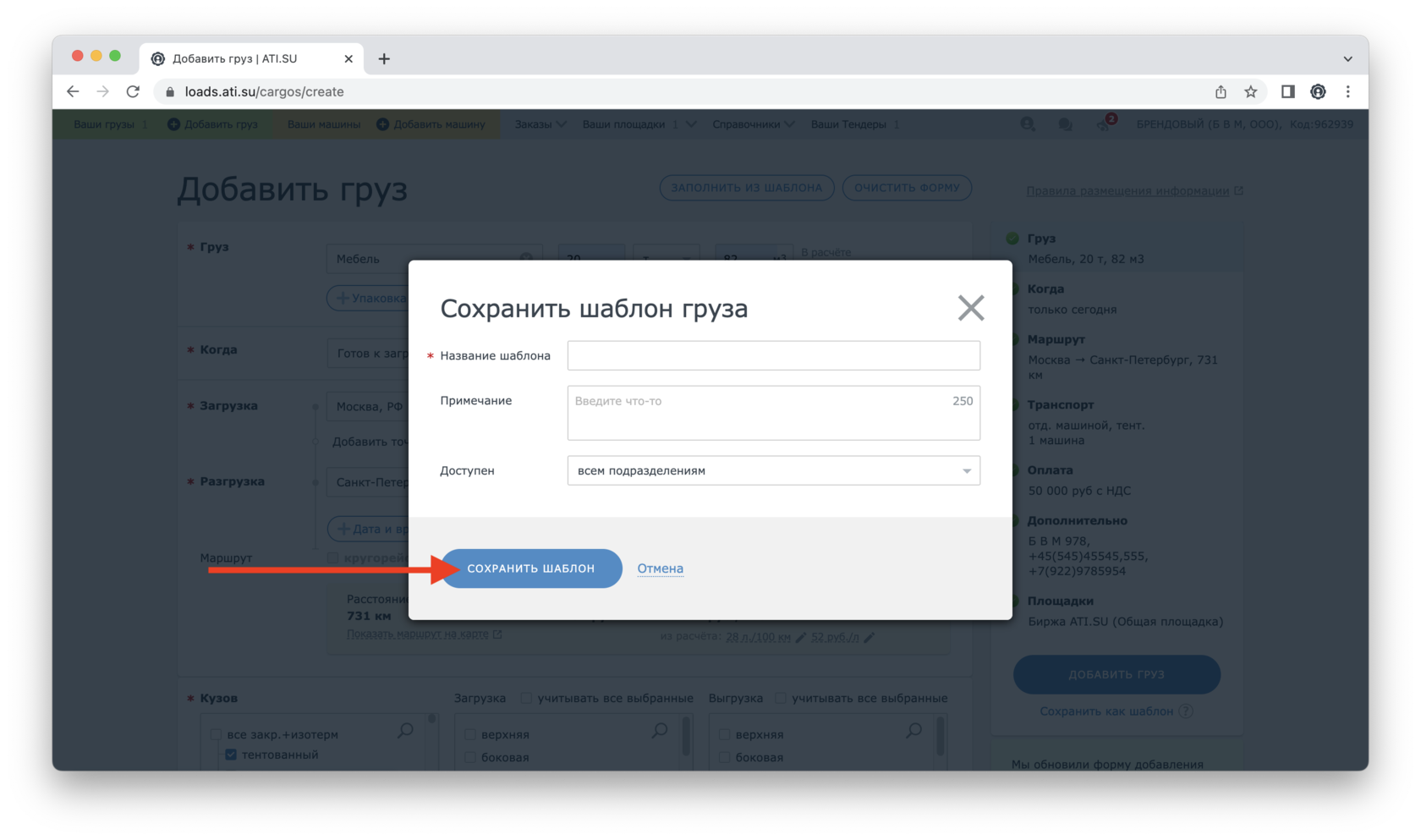The height and width of the screenshot is (840, 1421).
Task: Toggle Выгрузка учитывать все выбранные checkbox
Action: (x=781, y=698)
